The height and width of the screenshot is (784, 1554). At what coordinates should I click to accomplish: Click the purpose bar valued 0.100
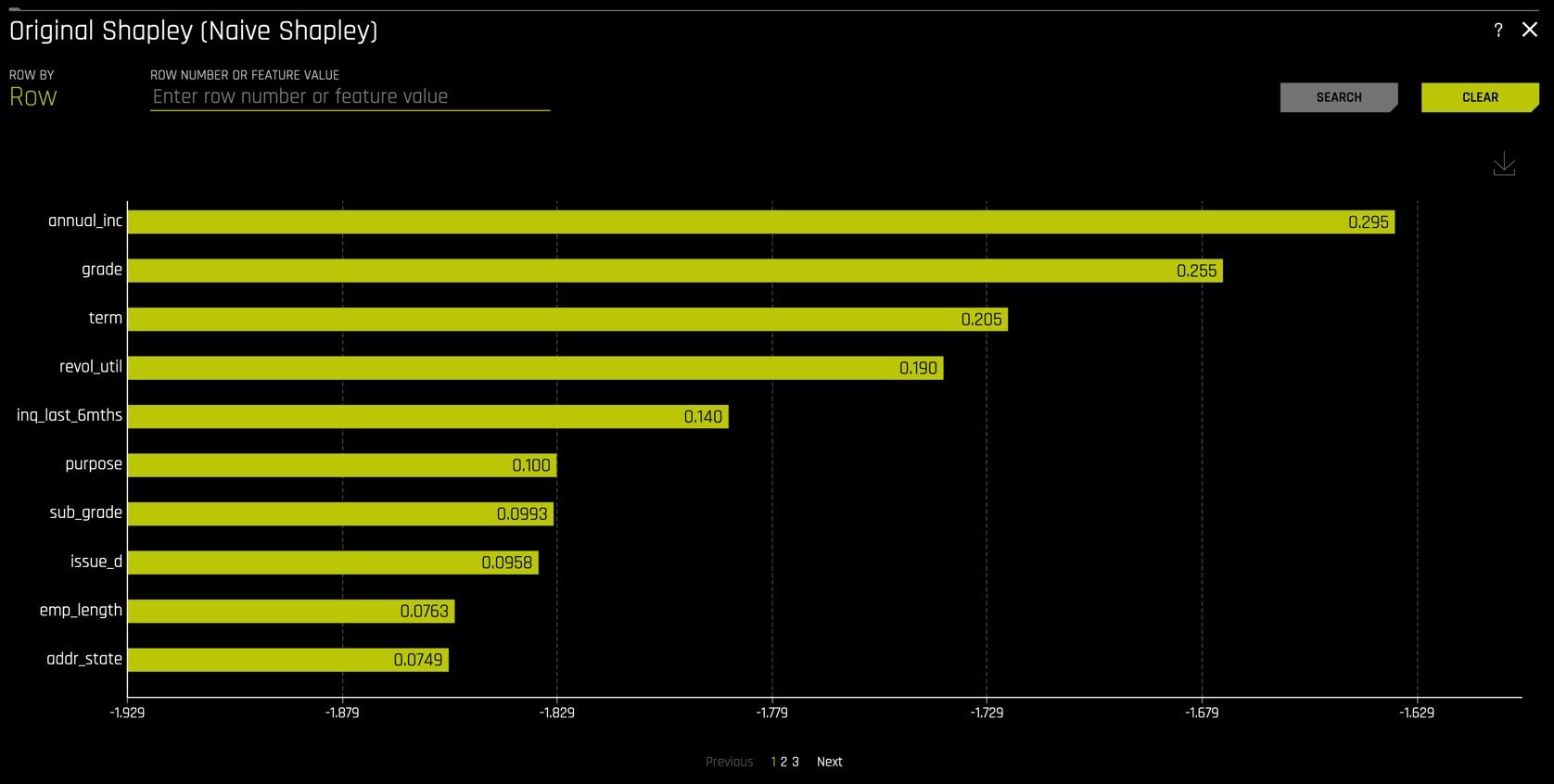341,465
